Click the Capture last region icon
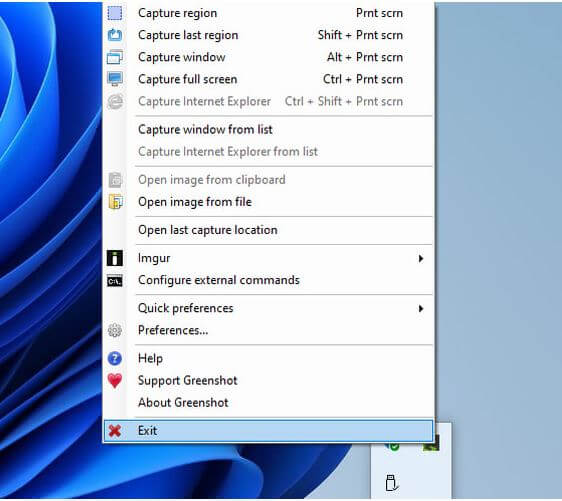The height and width of the screenshot is (501, 562). [x=115, y=35]
